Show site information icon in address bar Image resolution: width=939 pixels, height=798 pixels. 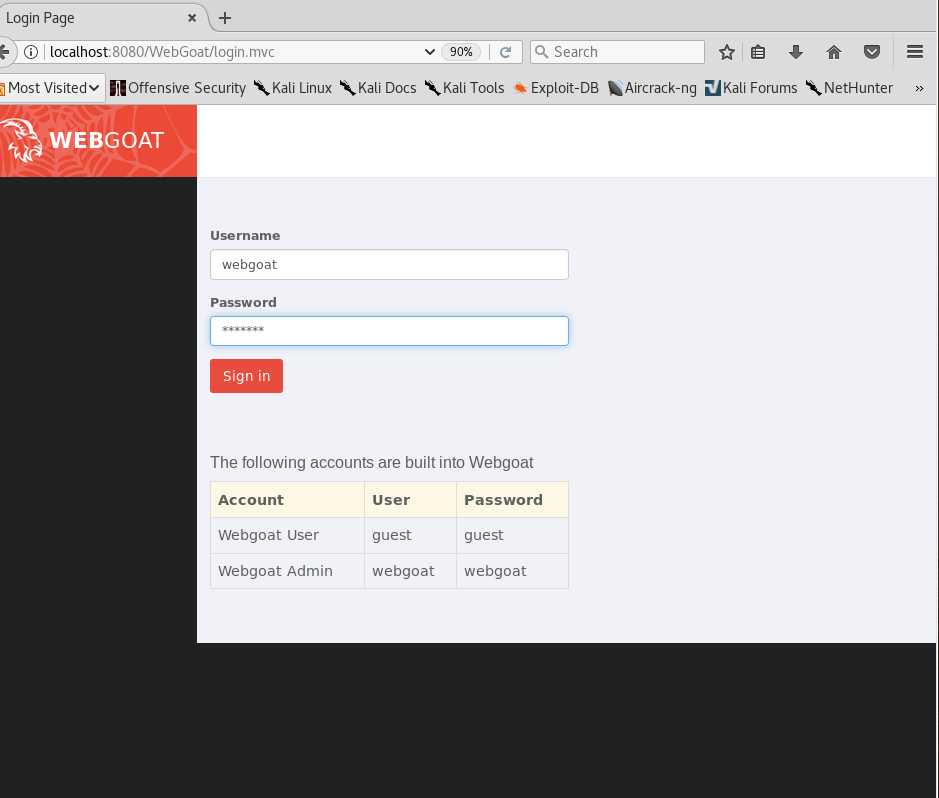(x=31, y=52)
